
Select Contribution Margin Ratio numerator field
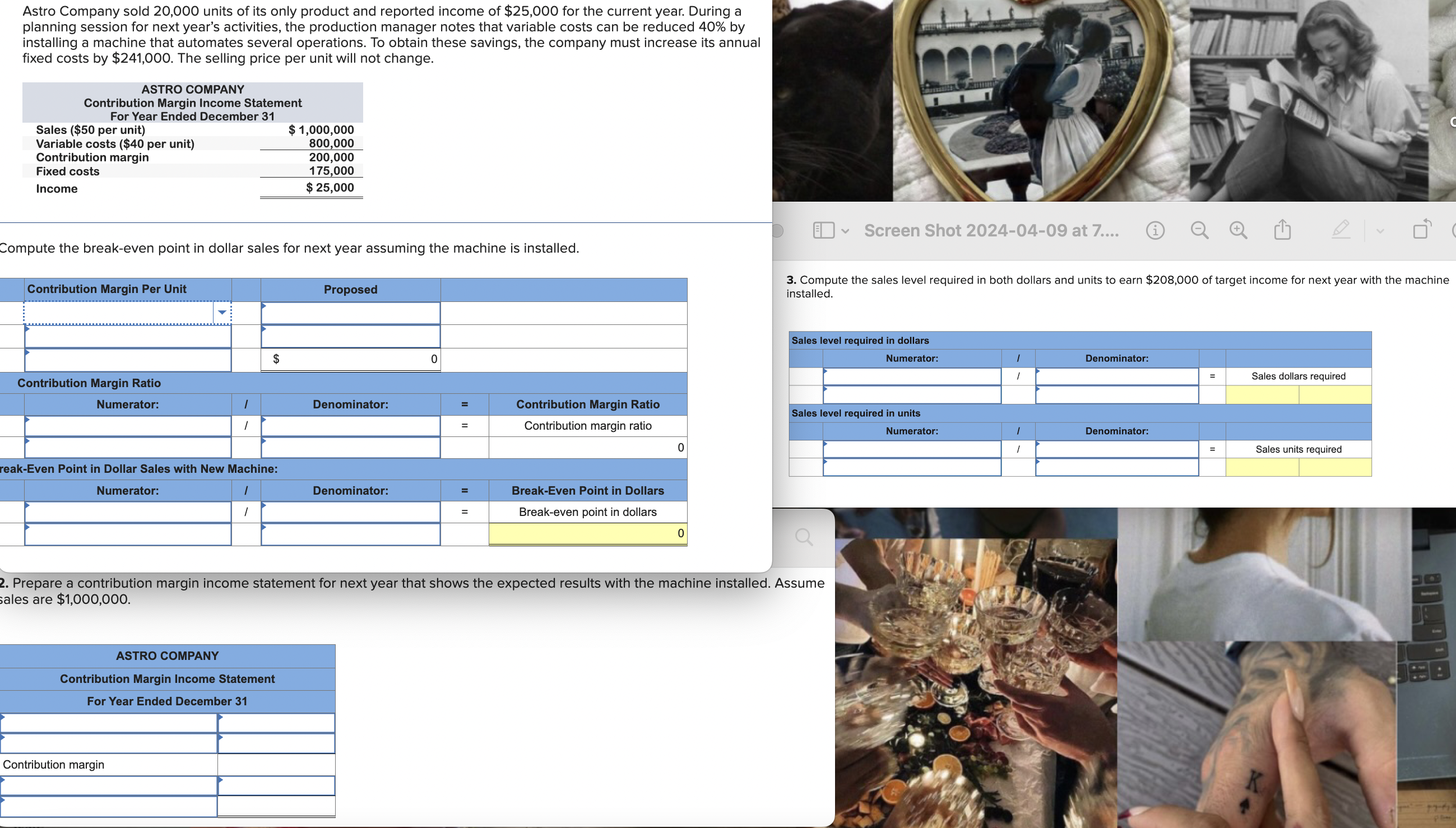(128, 426)
